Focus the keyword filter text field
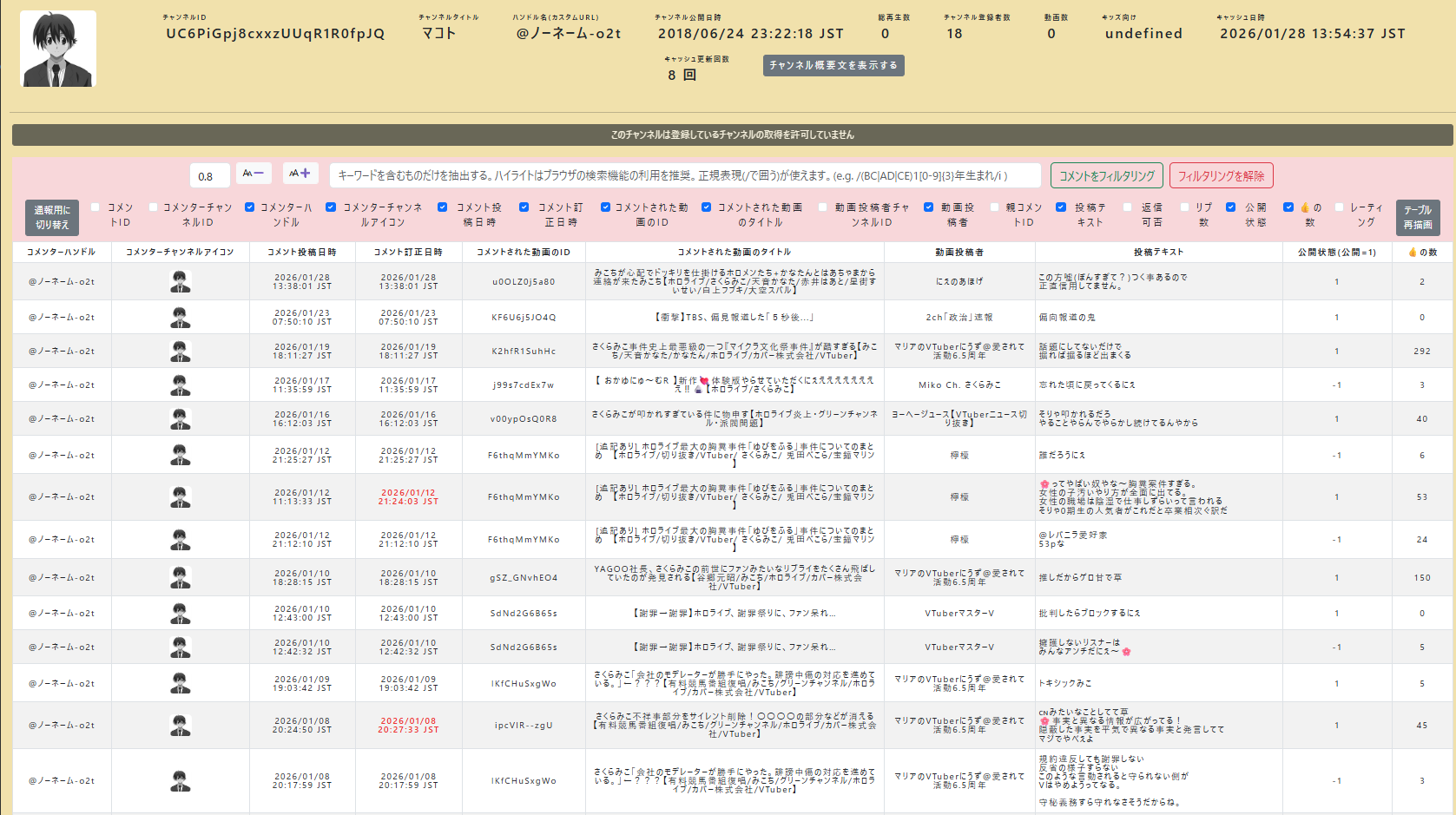The image size is (1456, 815). click(x=684, y=175)
